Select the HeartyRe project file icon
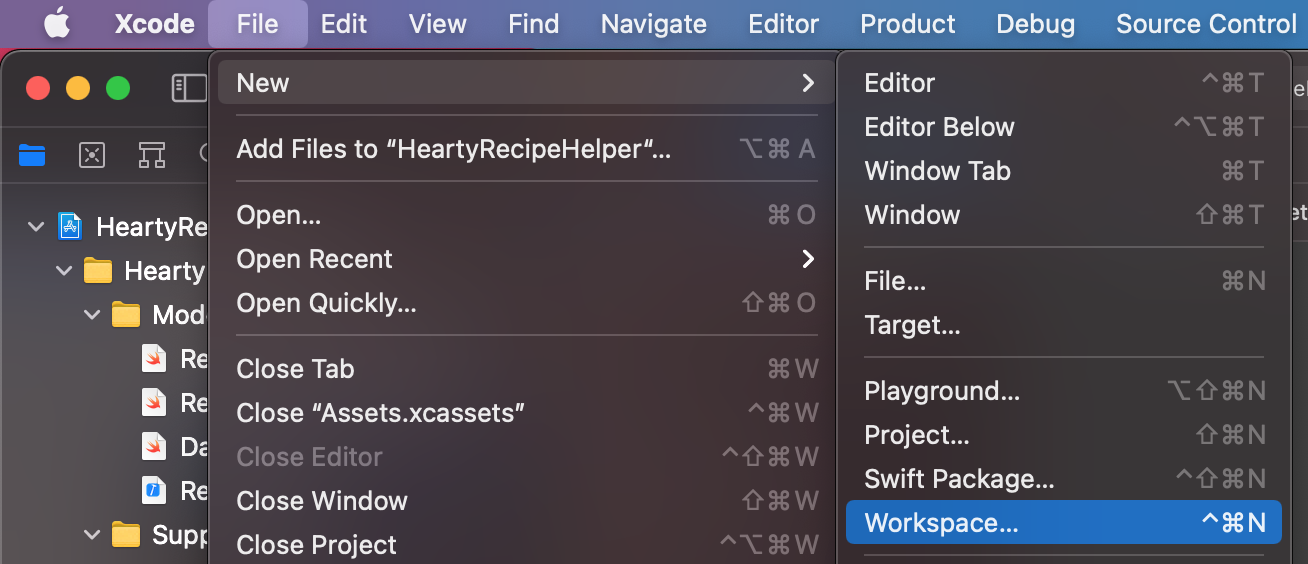The height and width of the screenshot is (564, 1308). click(x=69, y=226)
